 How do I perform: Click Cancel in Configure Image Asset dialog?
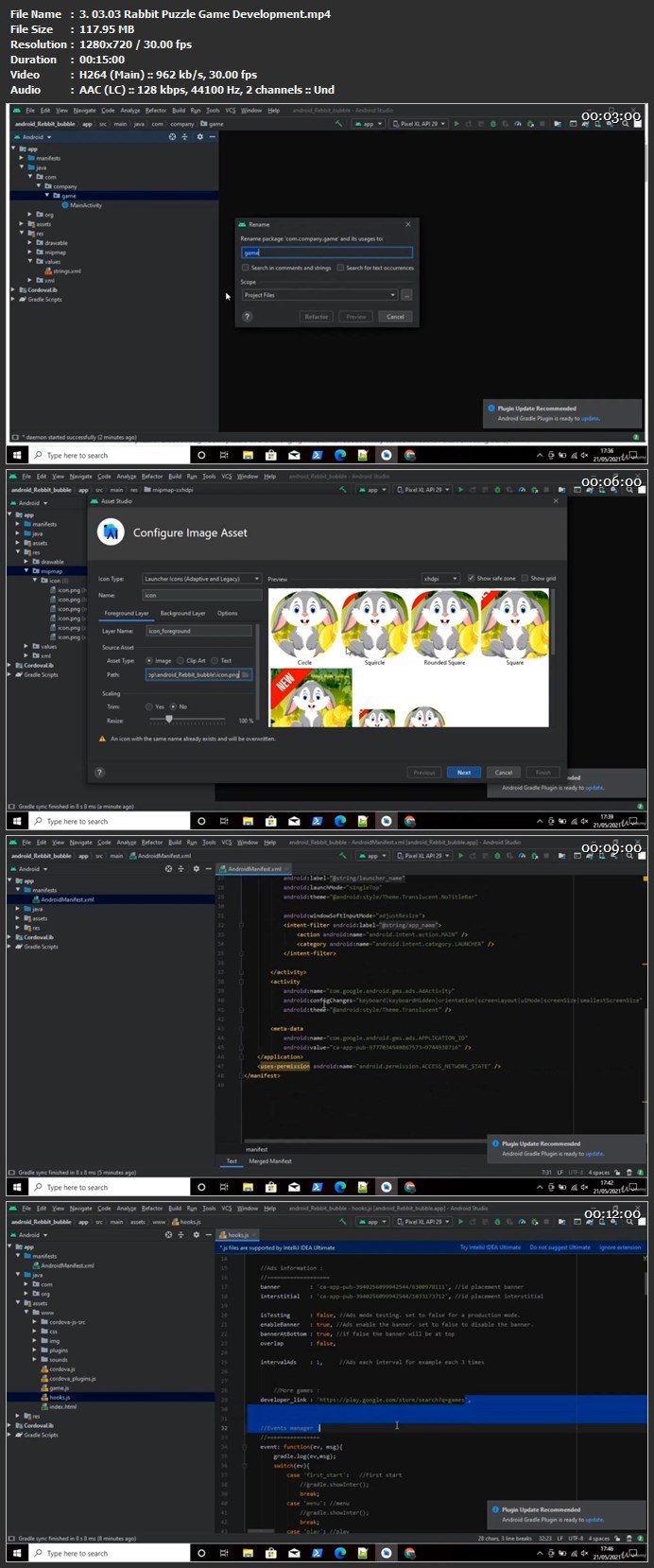(x=504, y=772)
